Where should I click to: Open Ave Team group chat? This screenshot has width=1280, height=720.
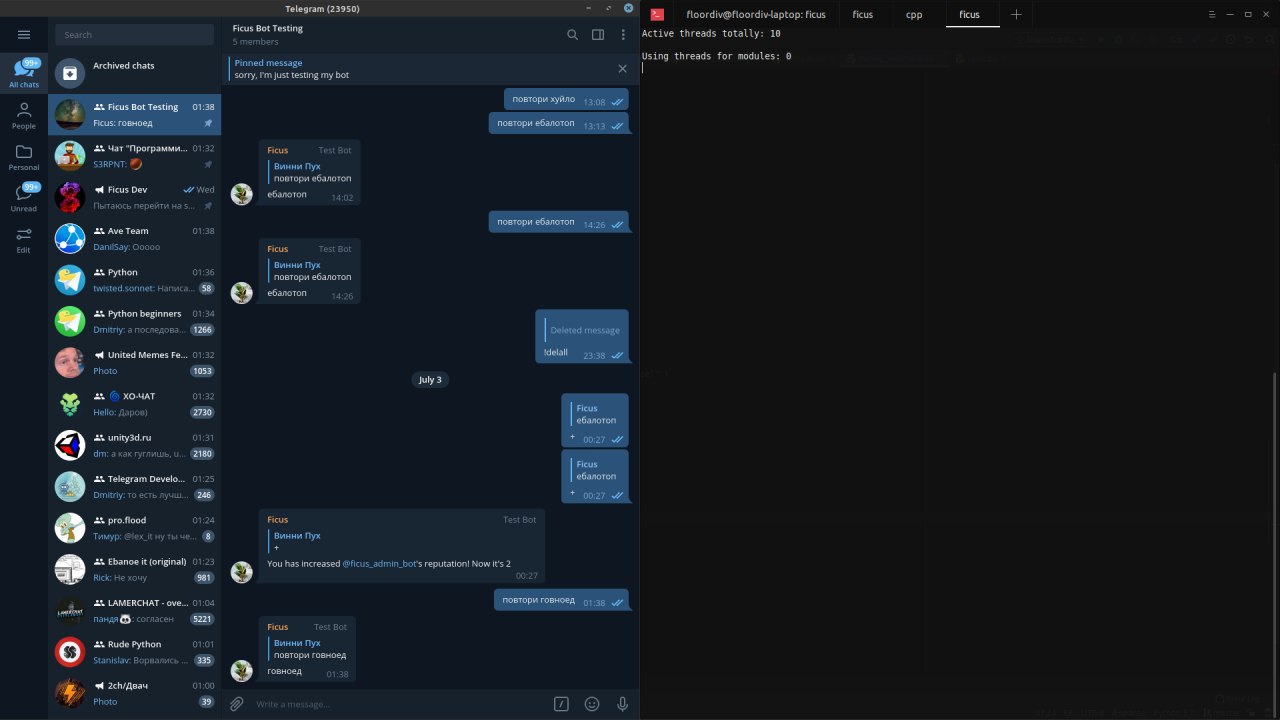point(135,238)
